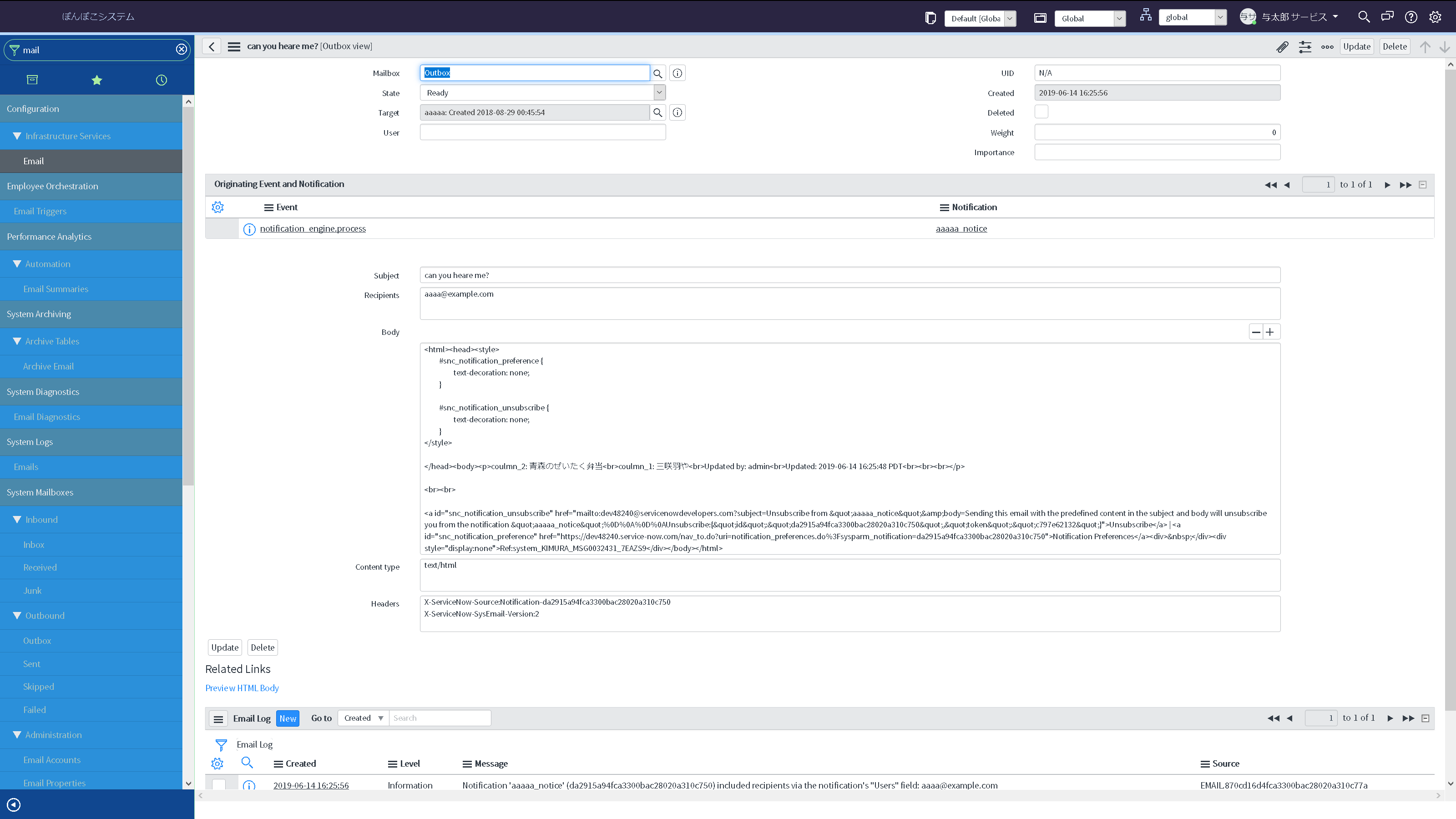Viewport: 1456px width, 819px height.
Task: Click the New button in Email Log
Action: coord(287,718)
